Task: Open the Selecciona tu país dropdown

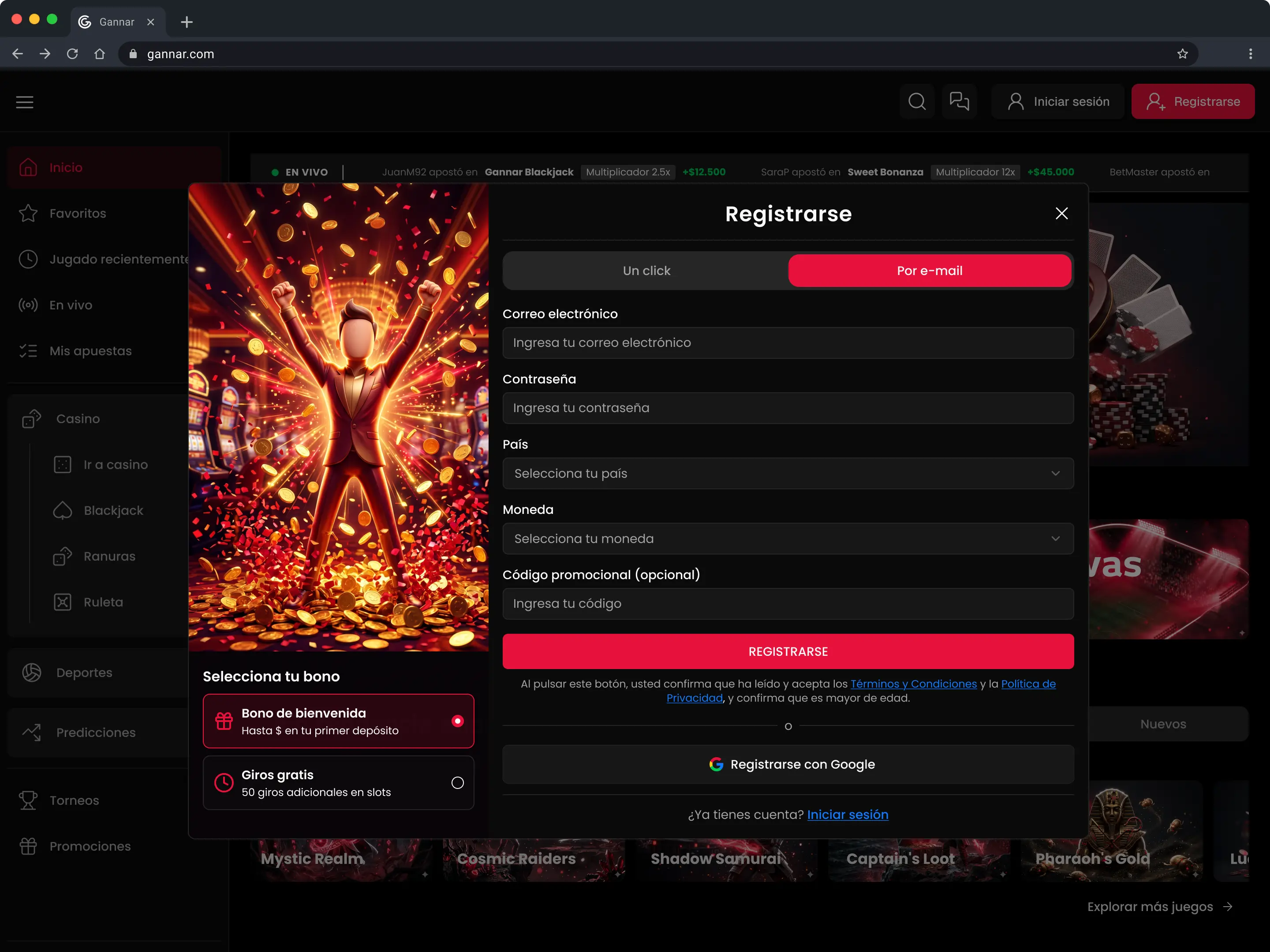Action: (x=788, y=473)
